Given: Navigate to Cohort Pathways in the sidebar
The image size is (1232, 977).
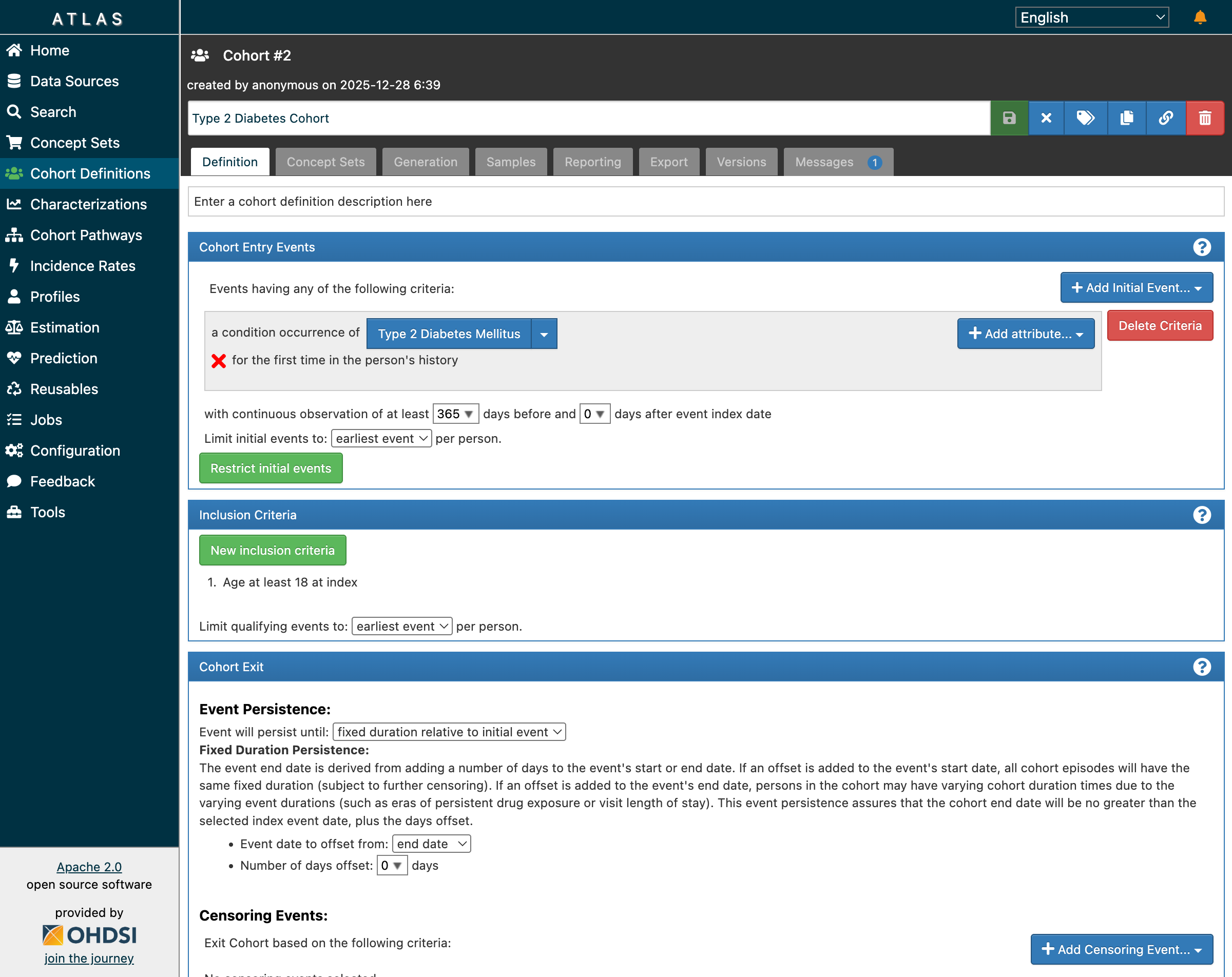Looking at the screenshot, I should point(86,235).
